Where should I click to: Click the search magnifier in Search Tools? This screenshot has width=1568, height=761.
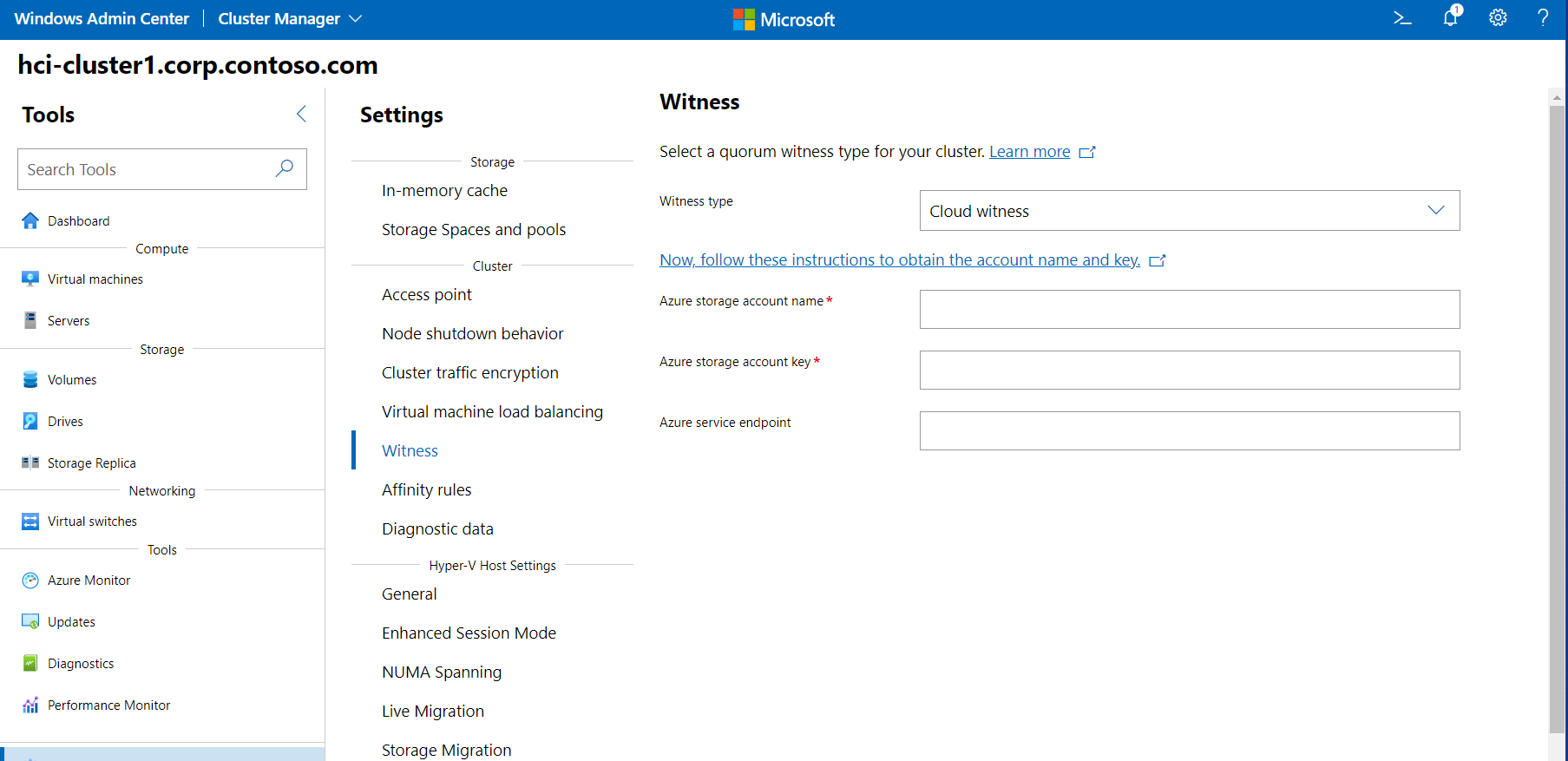[x=285, y=169]
